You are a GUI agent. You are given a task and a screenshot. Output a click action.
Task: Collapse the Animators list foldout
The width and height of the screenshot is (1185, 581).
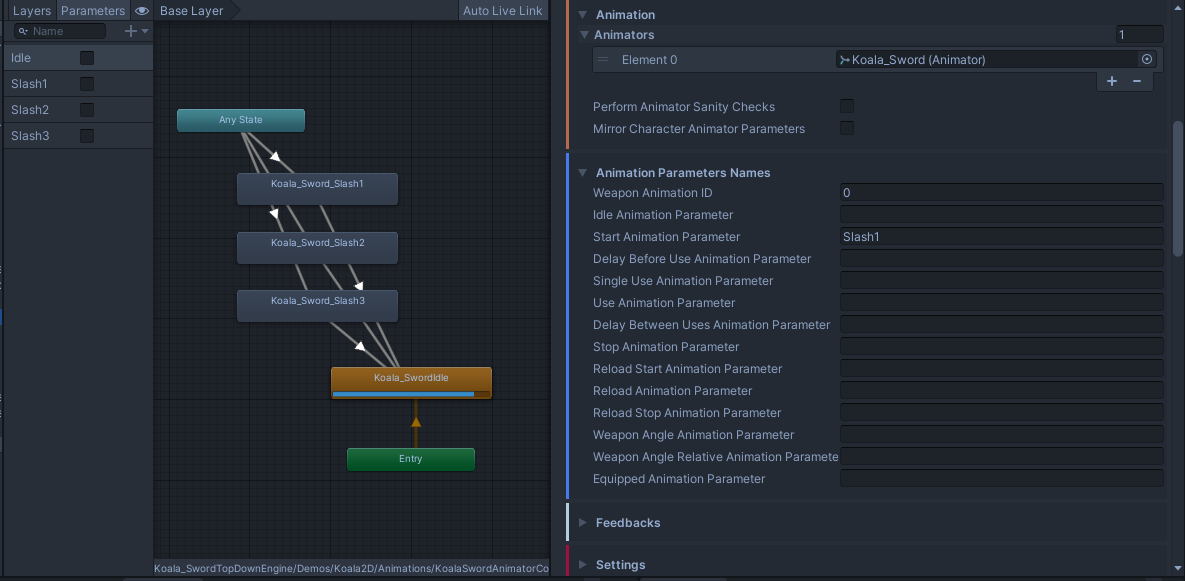(585, 35)
